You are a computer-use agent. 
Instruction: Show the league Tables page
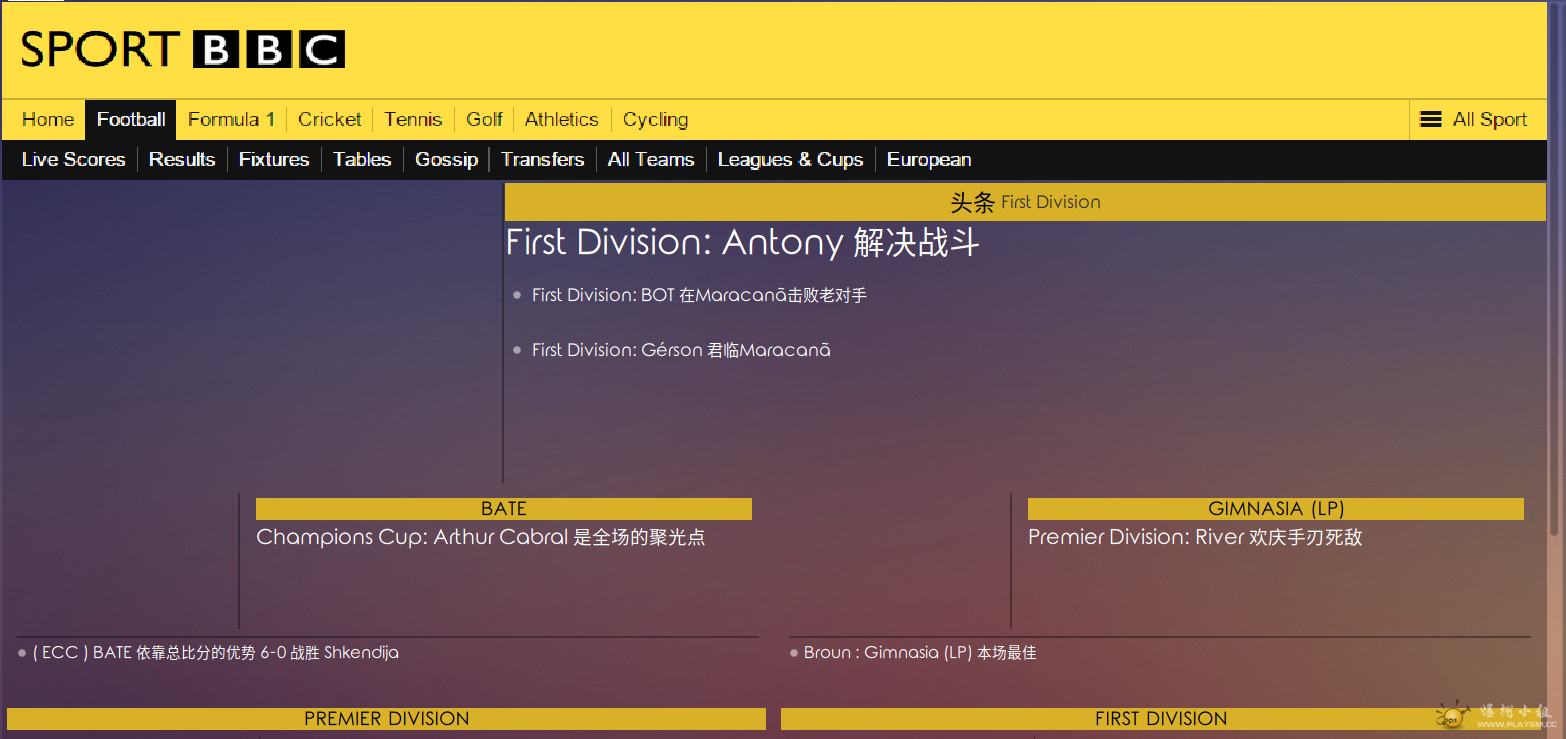(x=362, y=160)
